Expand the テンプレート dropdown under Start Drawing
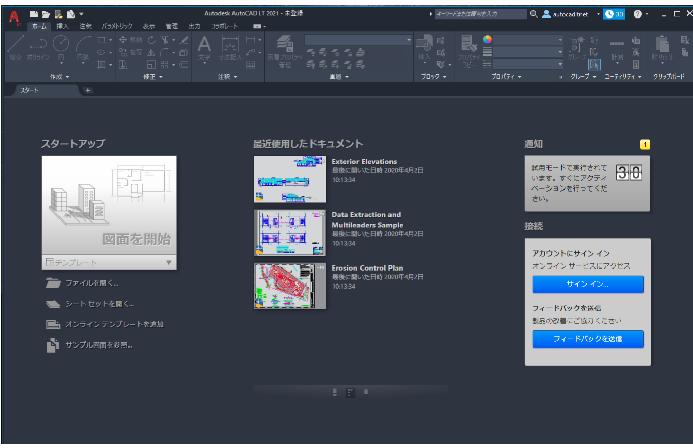 pyautogui.click(x=168, y=262)
